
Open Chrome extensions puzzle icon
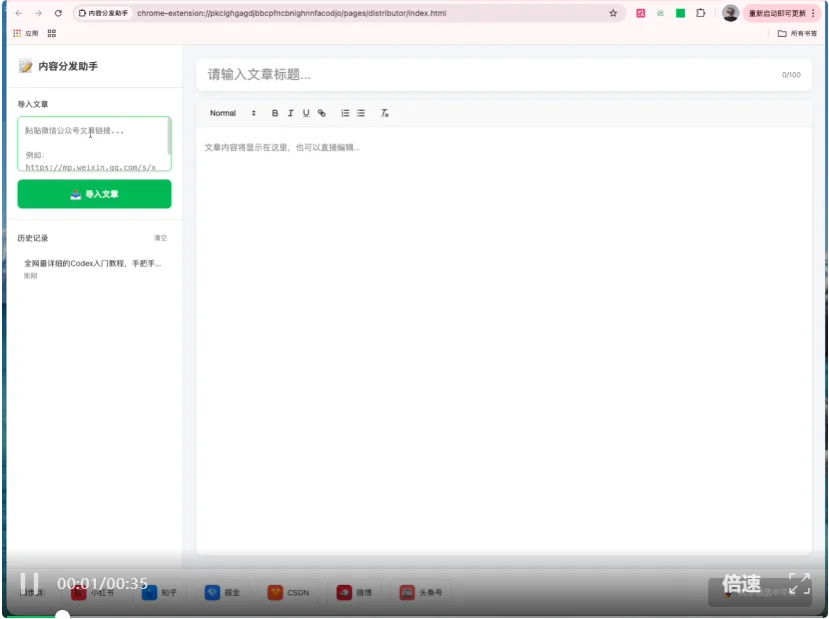tap(701, 13)
